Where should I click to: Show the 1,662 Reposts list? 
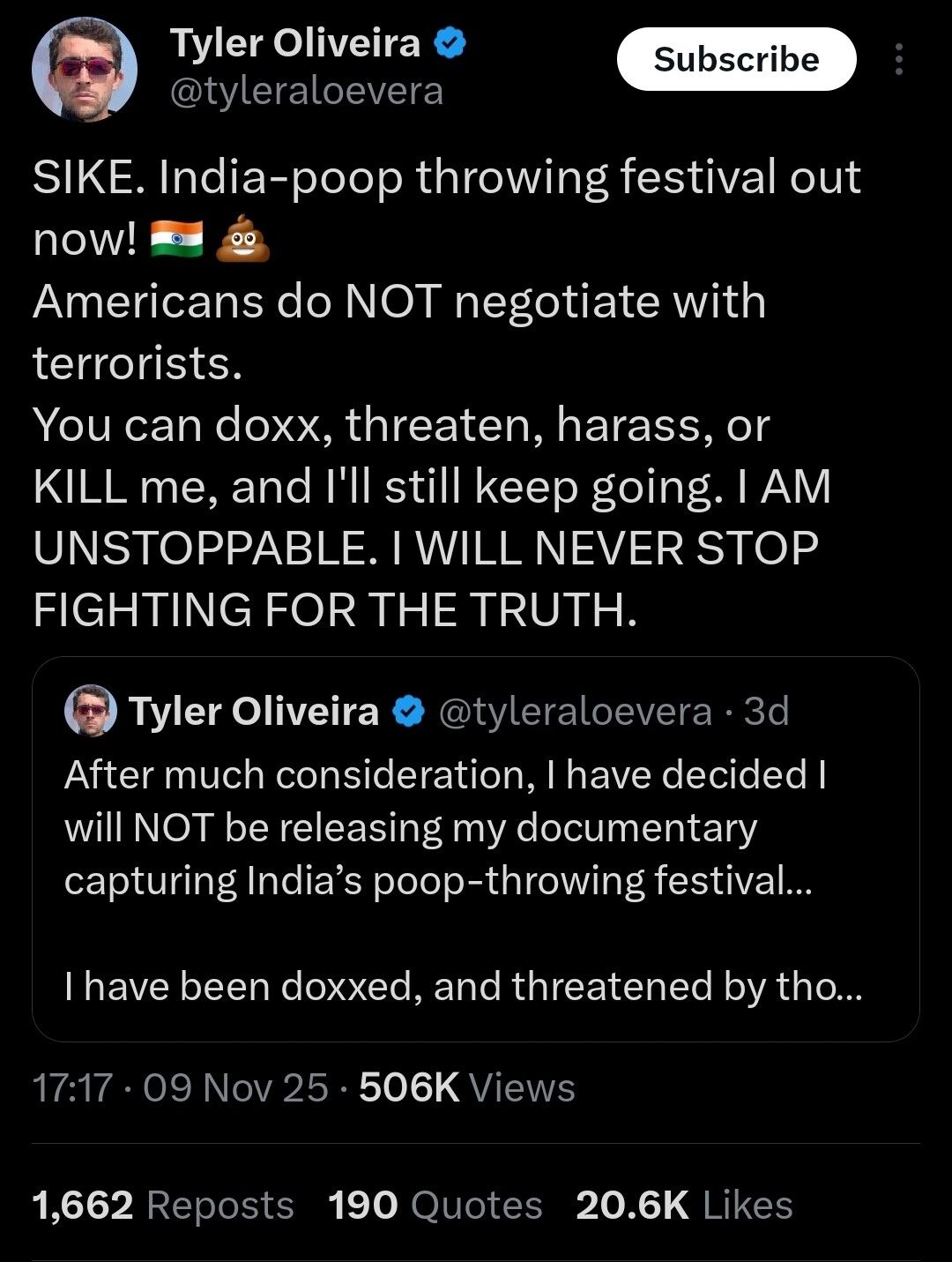(163, 1205)
